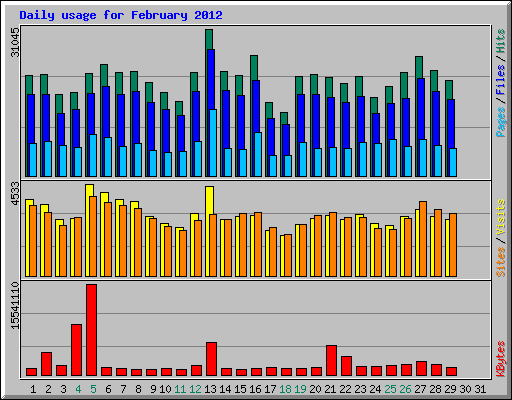The image size is (512, 400).
Task: Click the 'Daily usage for February 2012' title
Action: pos(121,15)
